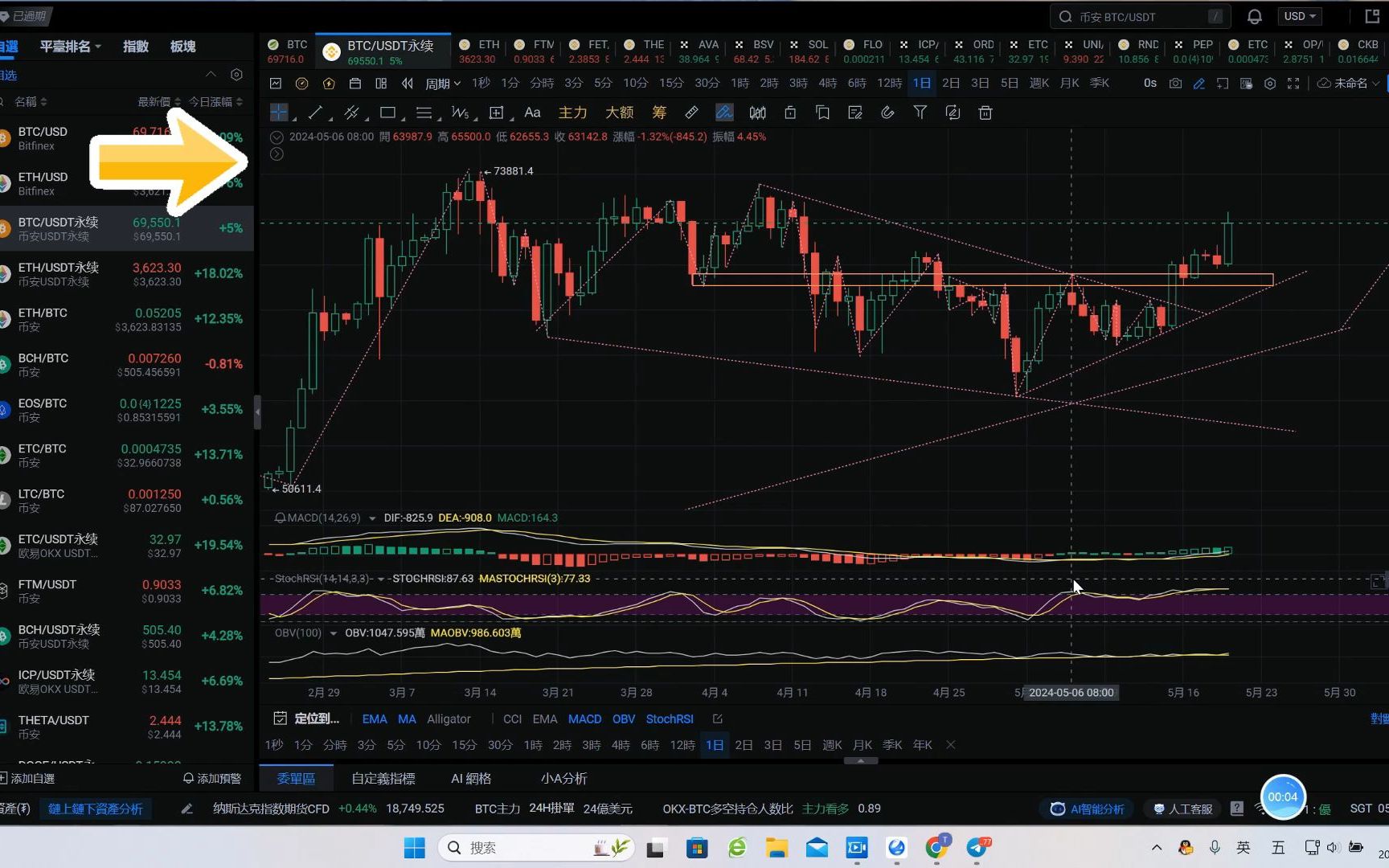Click the AI智能分析 button
The width and height of the screenshot is (1389, 868).
[1087, 809]
